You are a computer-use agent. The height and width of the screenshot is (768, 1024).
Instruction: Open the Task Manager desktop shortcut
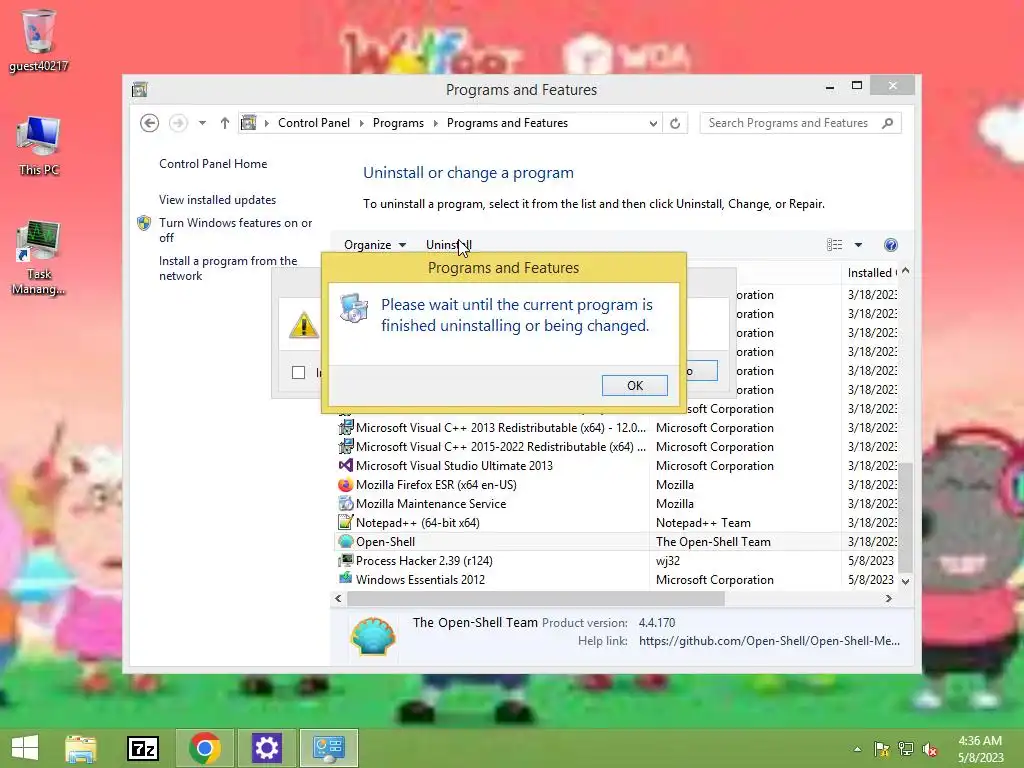[39, 257]
